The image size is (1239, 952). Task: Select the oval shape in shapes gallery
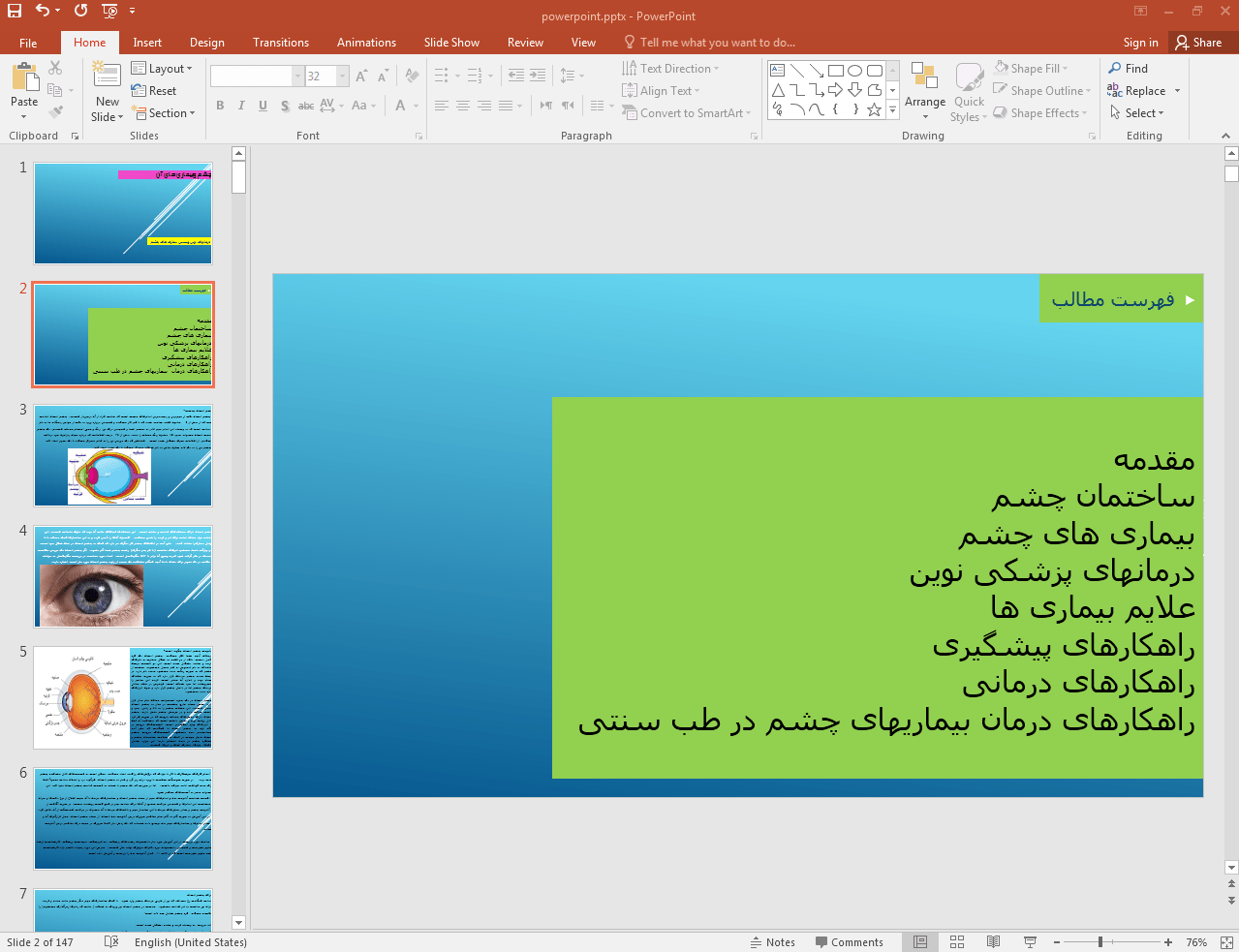tap(854, 71)
